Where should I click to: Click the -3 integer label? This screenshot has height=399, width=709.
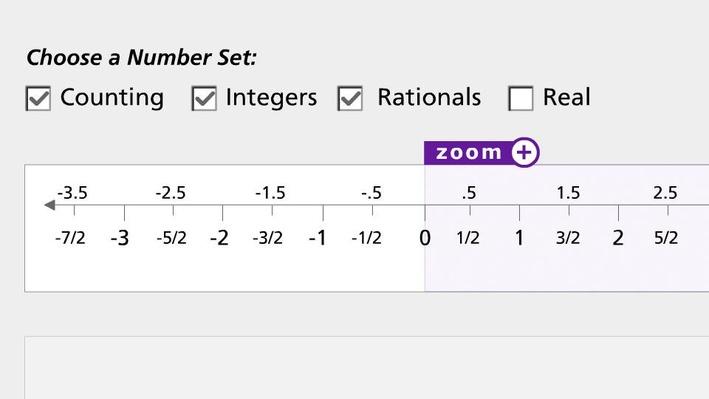click(x=120, y=238)
